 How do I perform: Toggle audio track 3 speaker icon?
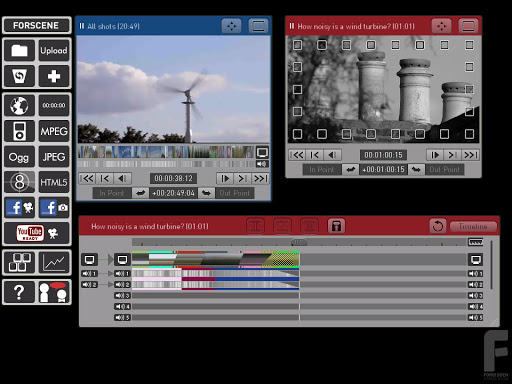point(122,296)
